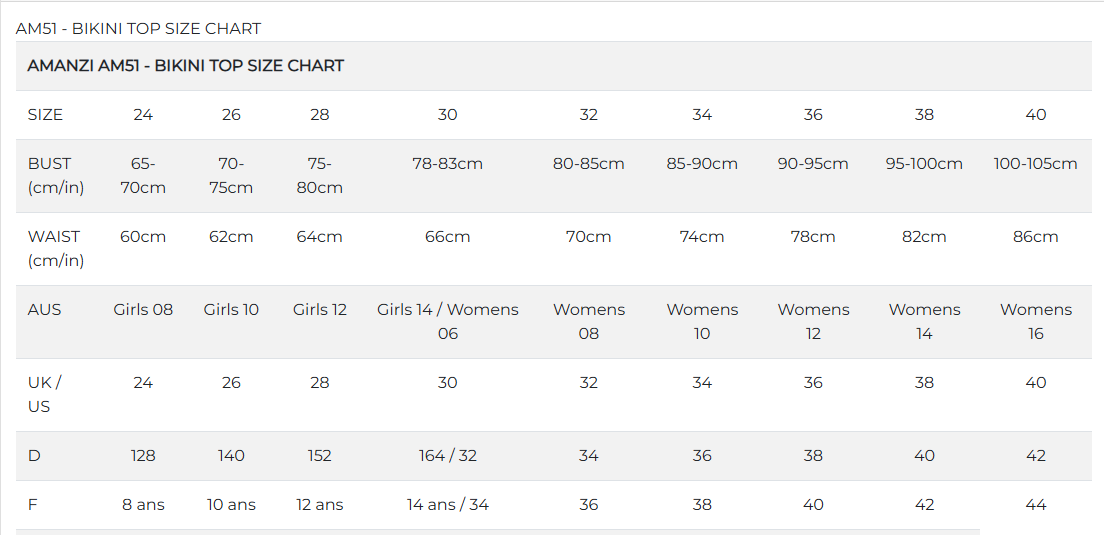Select the Girls 08 AUS cell

point(143,310)
